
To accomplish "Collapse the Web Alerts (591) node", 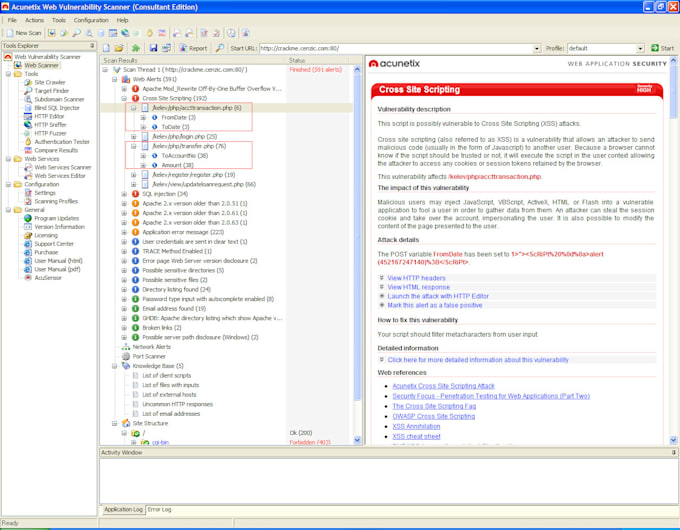I will coord(114,79).
